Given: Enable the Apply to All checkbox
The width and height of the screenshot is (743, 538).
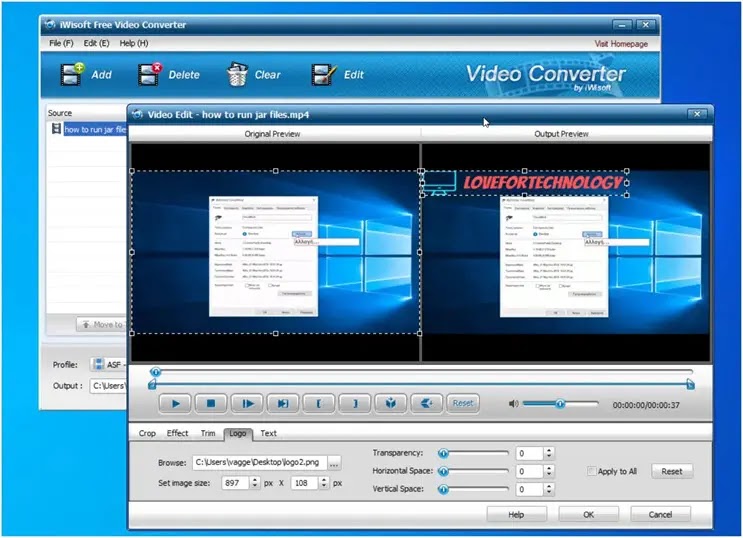Looking at the screenshot, I should 591,471.
